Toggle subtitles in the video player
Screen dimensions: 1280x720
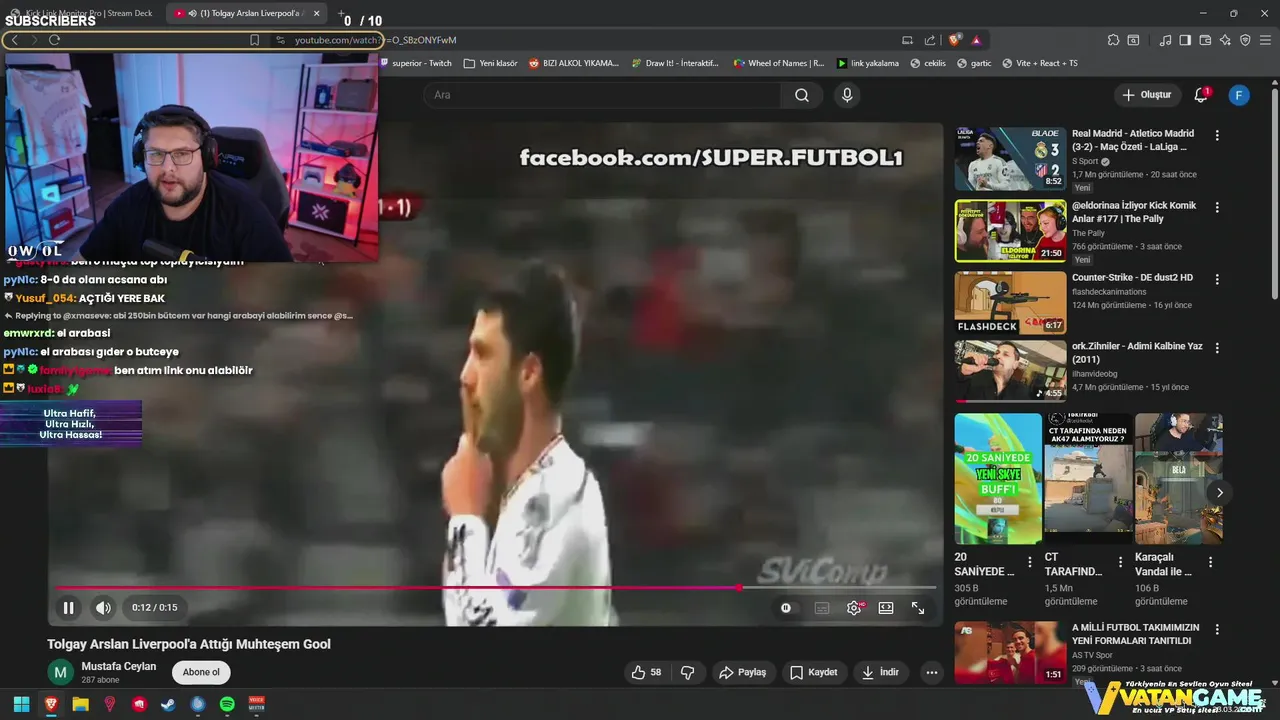822,607
